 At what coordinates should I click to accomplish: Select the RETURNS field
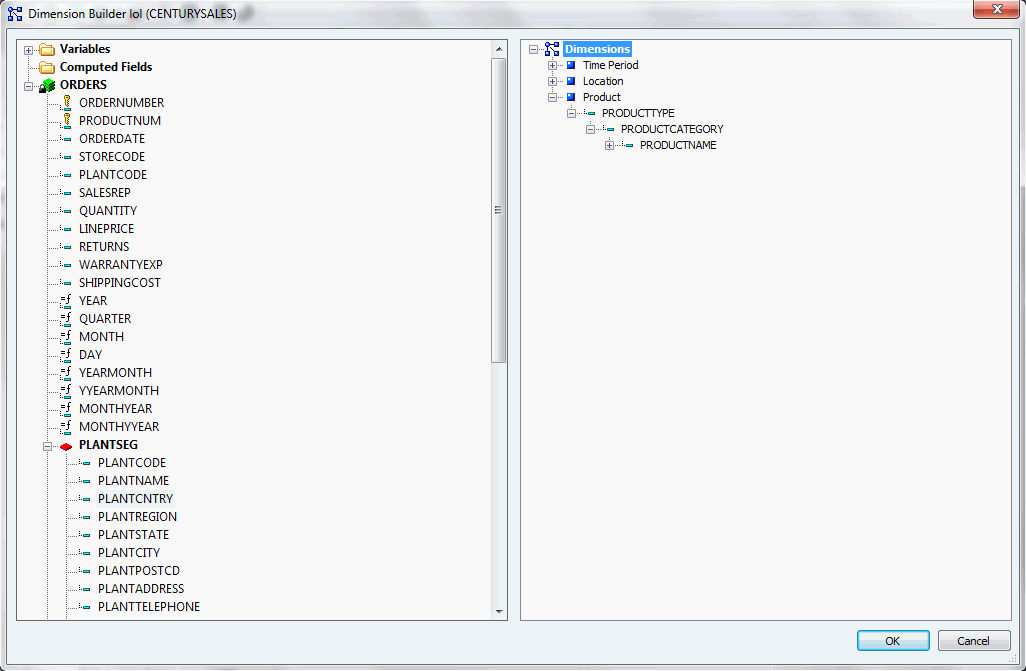pyautogui.click(x=104, y=247)
